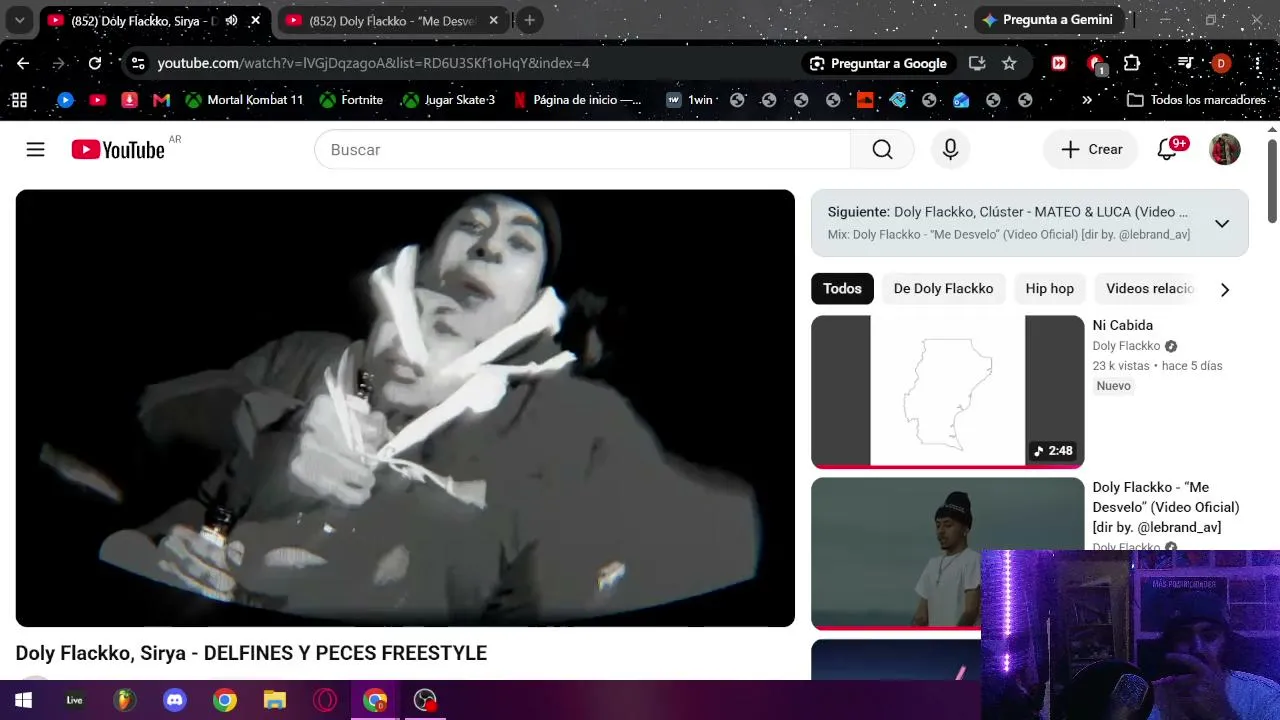1280x720 pixels.
Task: Open the Chrome extensions puzzle icon
Action: click(x=1132, y=63)
